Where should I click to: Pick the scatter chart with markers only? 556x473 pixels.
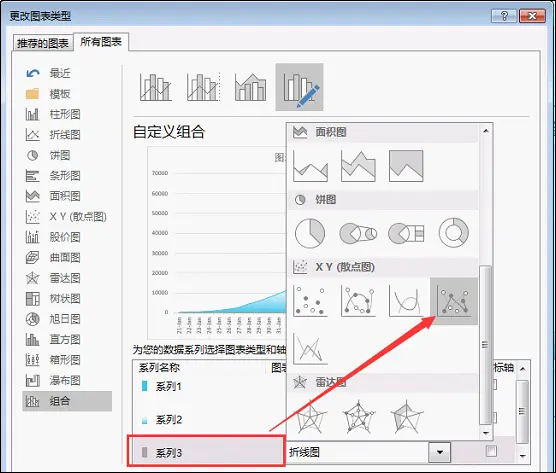pyautogui.click(x=311, y=301)
